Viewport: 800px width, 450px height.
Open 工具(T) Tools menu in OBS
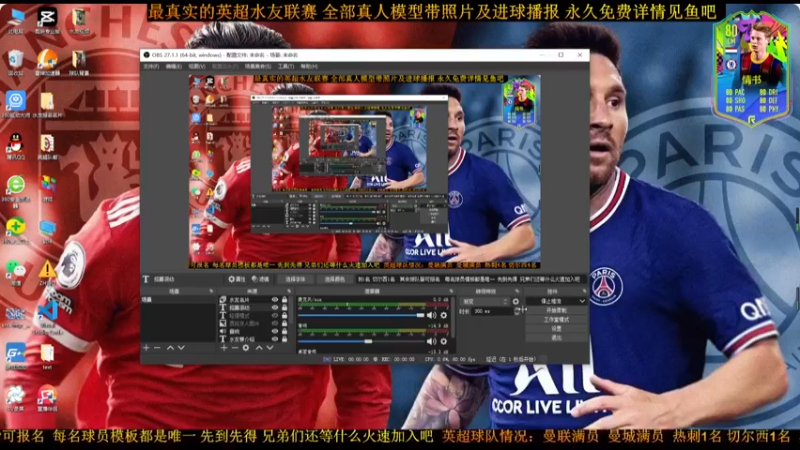(x=286, y=66)
